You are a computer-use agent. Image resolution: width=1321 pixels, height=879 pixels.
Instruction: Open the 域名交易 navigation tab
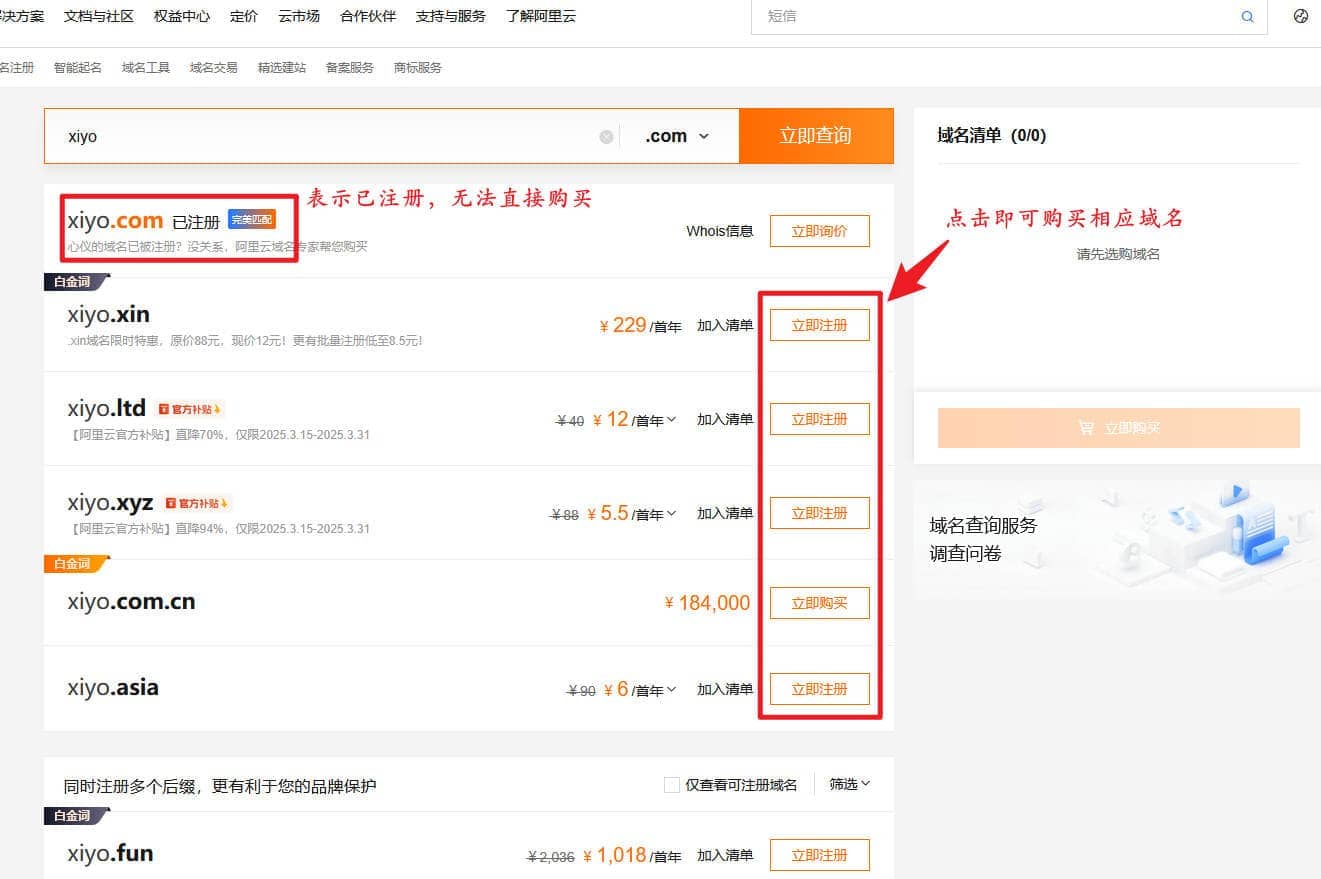[214, 68]
